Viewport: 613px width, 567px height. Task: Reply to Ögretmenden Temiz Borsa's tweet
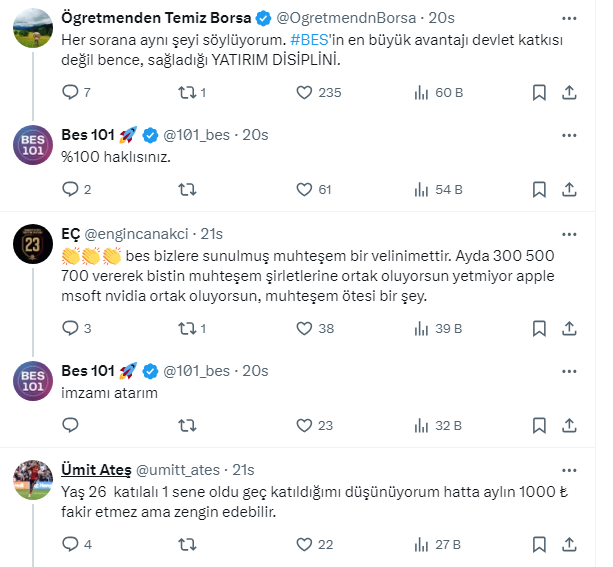coord(70,92)
